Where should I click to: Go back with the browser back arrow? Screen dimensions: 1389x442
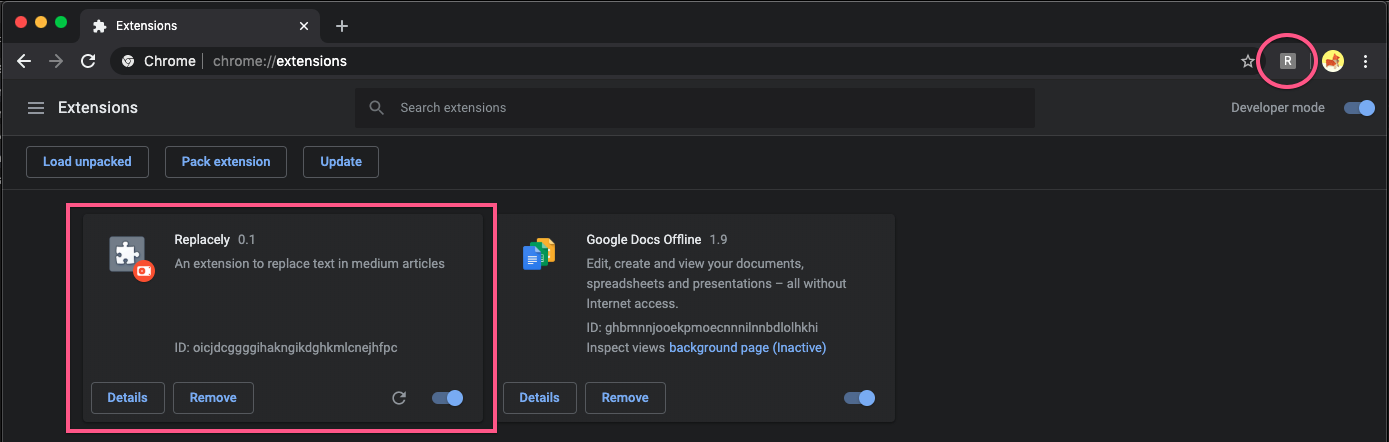coord(25,61)
